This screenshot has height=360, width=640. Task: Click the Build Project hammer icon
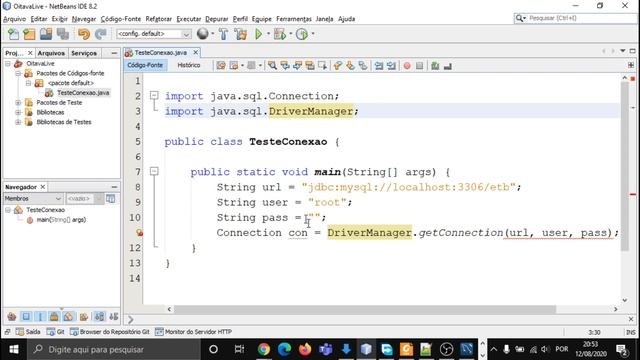[223, 34]
